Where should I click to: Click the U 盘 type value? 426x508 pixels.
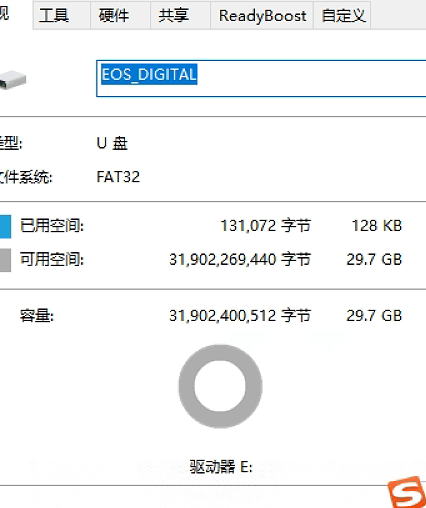112,144
